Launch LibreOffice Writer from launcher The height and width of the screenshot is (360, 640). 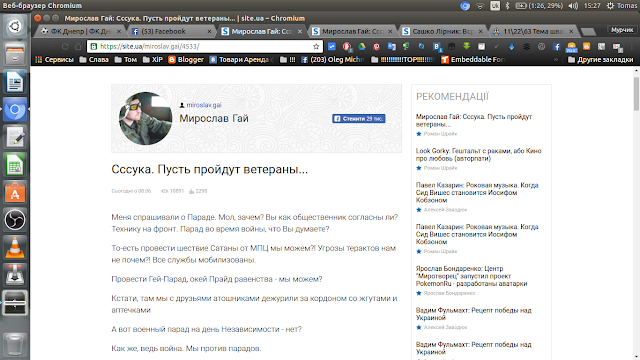(15, 82)
